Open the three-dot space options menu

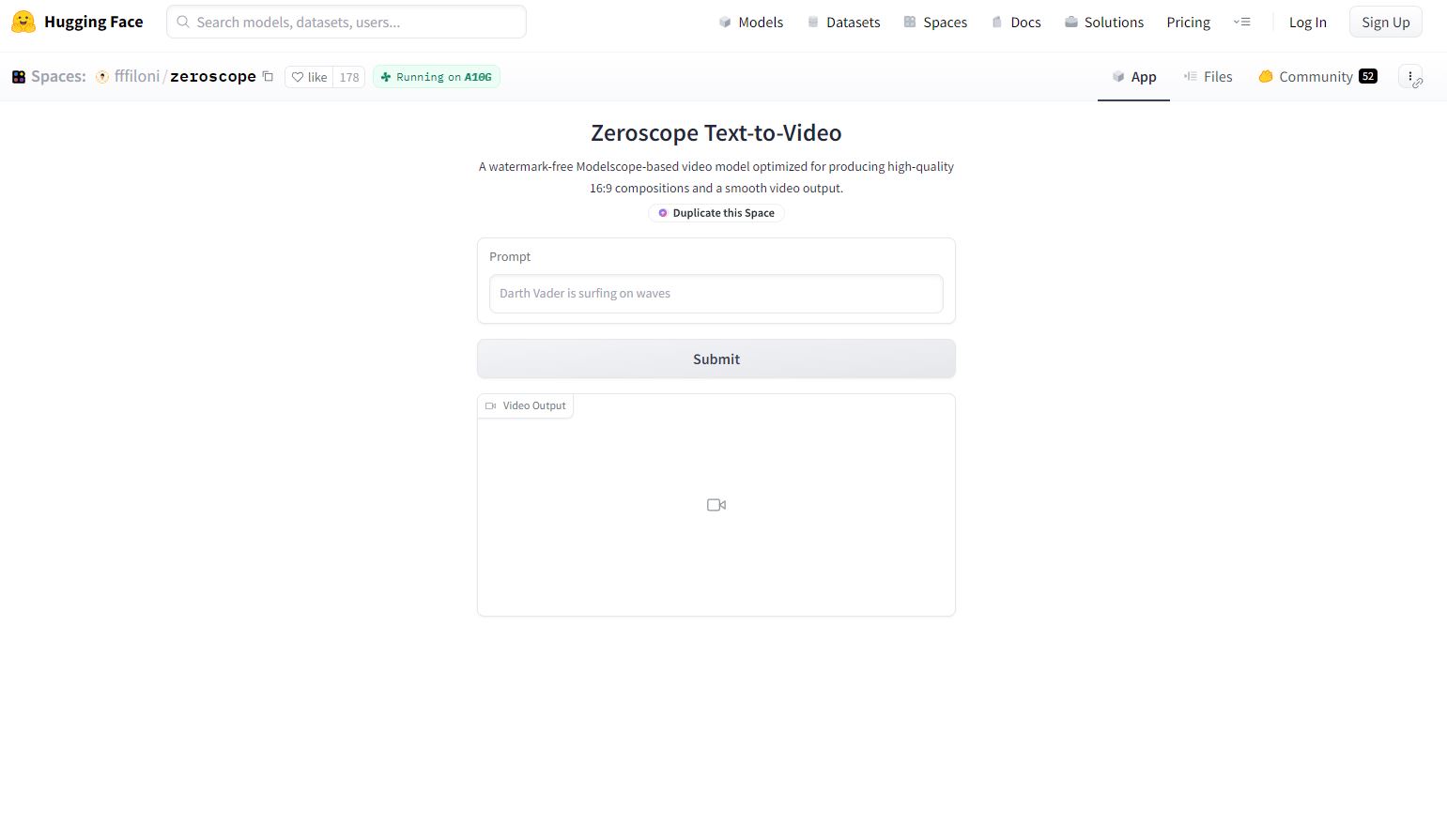click(x=1410, y=77)
